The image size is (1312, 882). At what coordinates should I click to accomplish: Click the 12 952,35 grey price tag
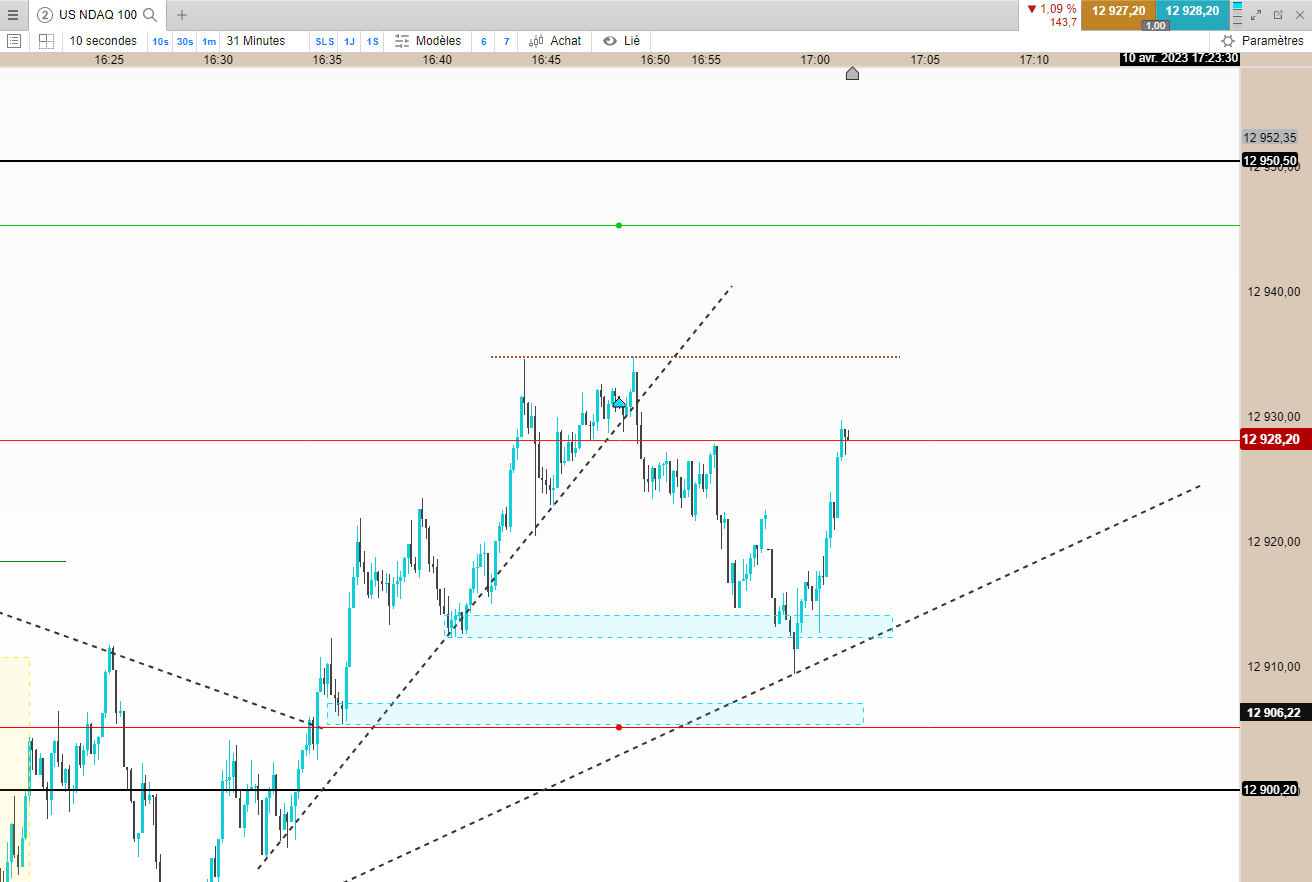click(x=1270, y=137)
